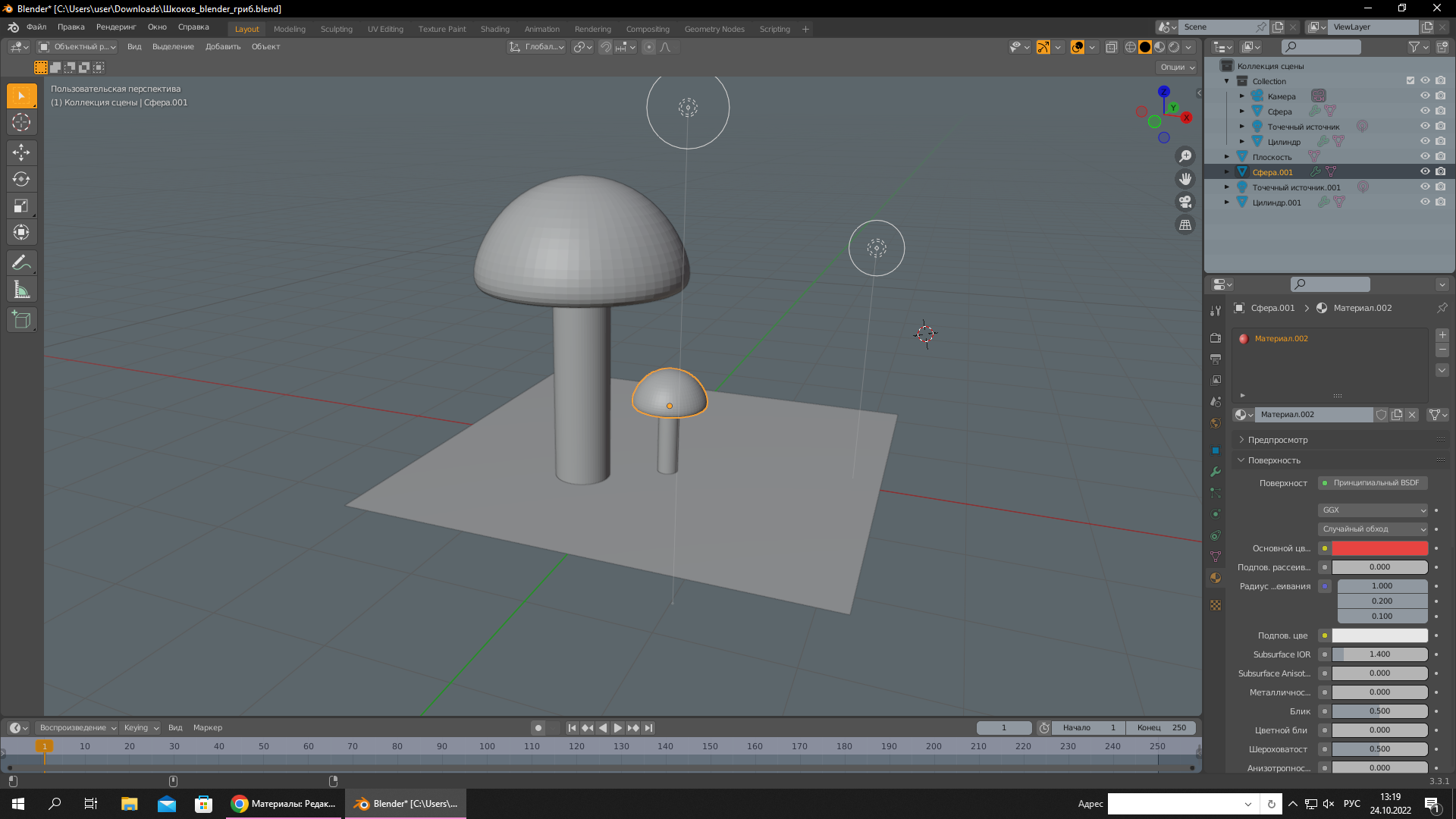Switch perspective/orthographic grid icon

coord(1185,224)
